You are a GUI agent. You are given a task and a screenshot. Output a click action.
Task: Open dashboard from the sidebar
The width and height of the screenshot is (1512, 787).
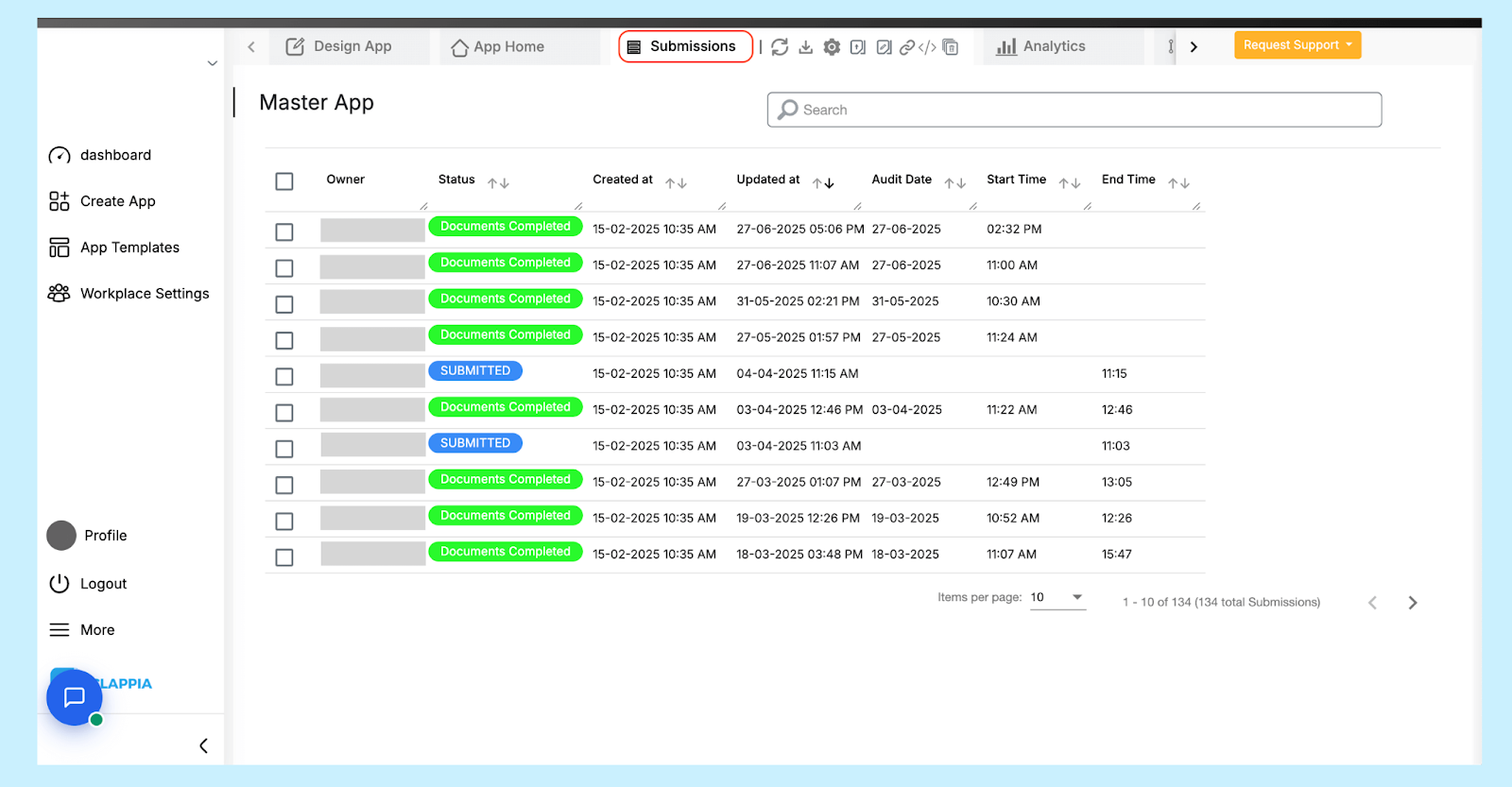point(100,155)
